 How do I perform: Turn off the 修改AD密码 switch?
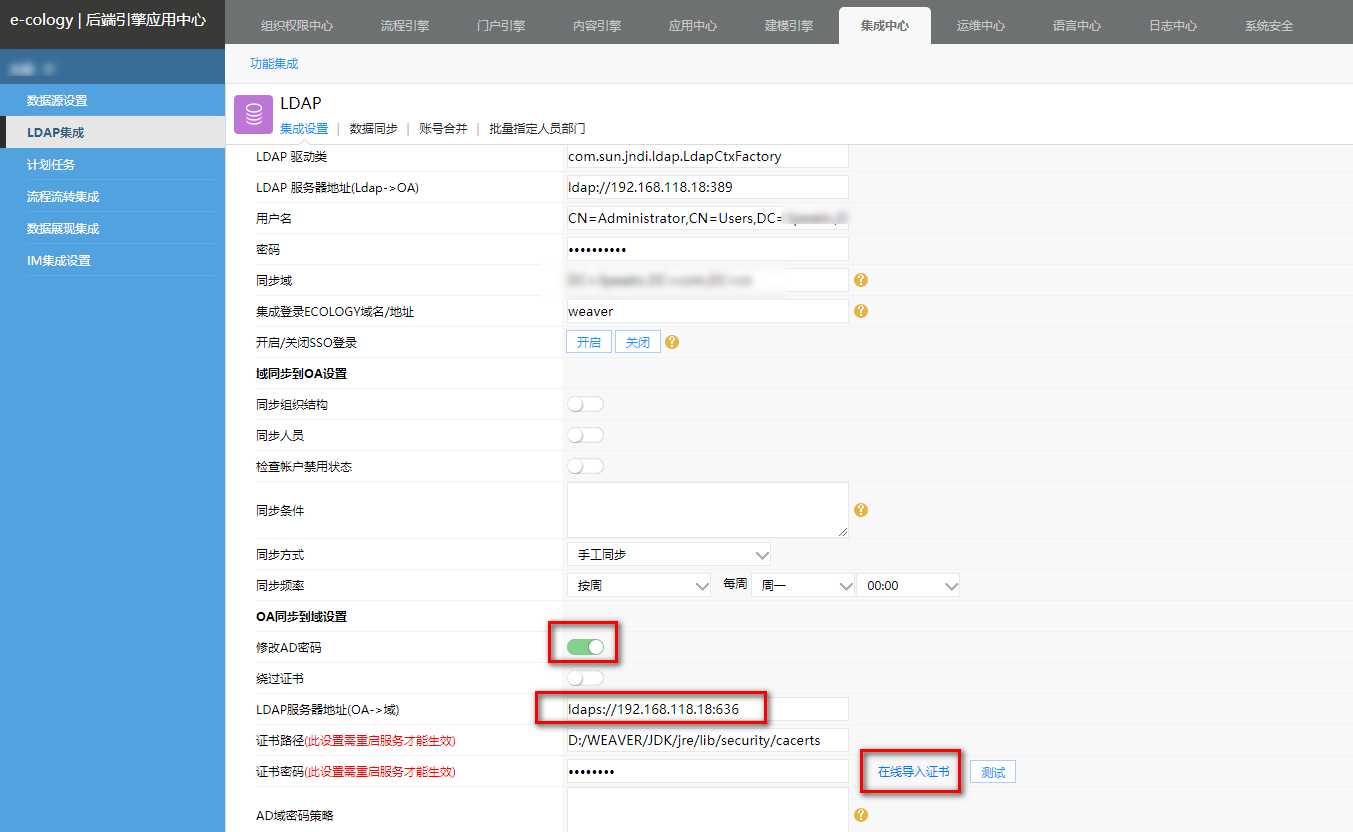pyautogui.click(x=585, y=647)
